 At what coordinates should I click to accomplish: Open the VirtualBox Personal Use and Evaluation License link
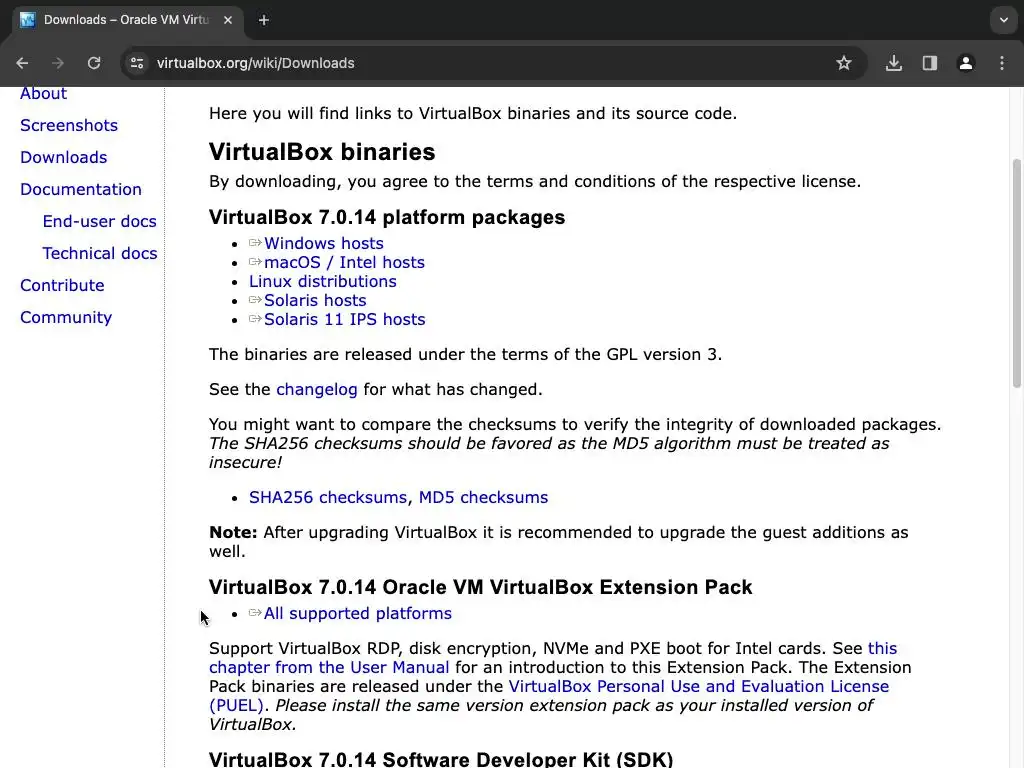point(698,686)
